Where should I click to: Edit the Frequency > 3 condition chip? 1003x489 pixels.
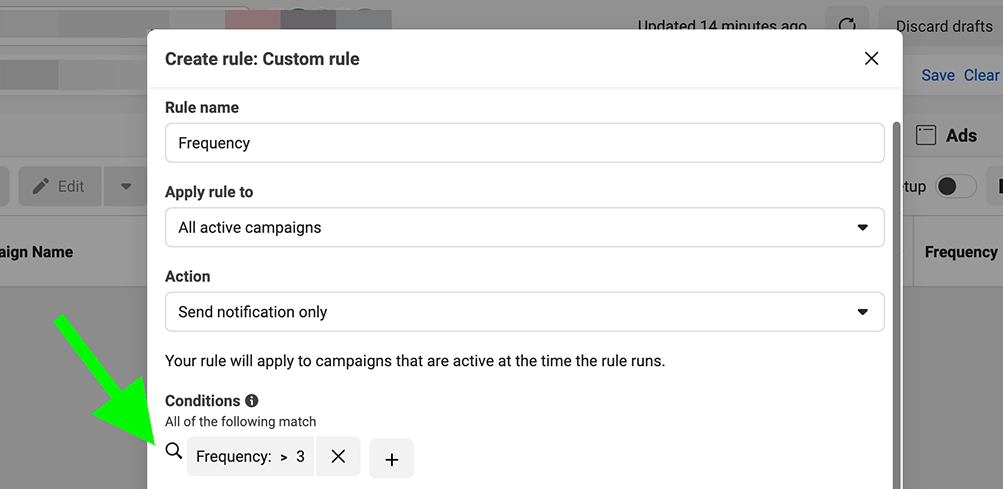coord(250,457)
